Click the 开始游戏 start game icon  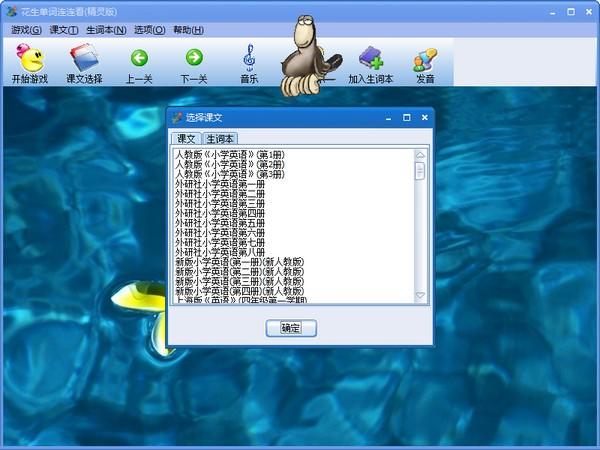click(29, 63)
